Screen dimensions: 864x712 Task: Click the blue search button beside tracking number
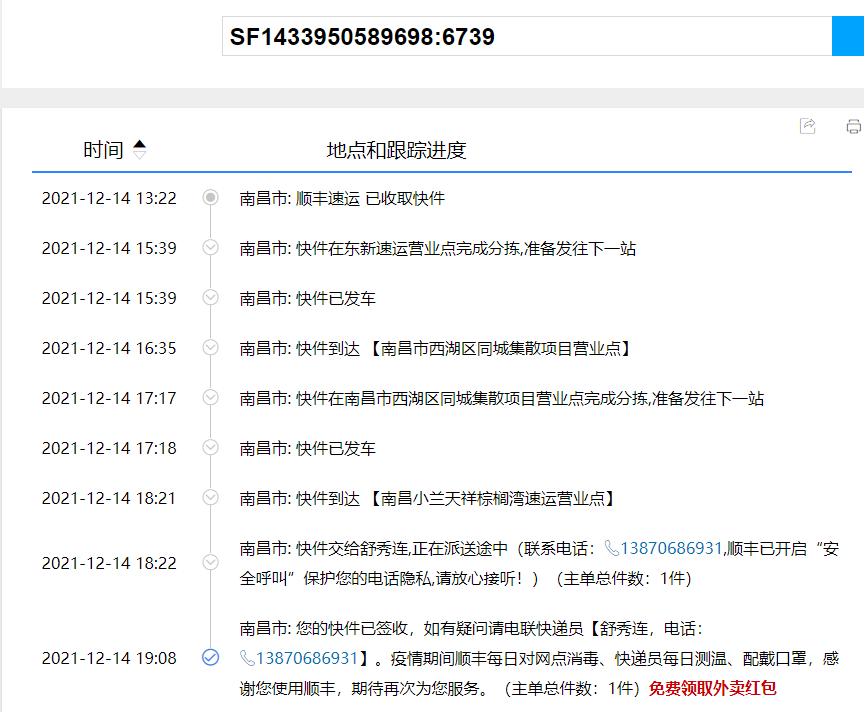pos(848,36)
